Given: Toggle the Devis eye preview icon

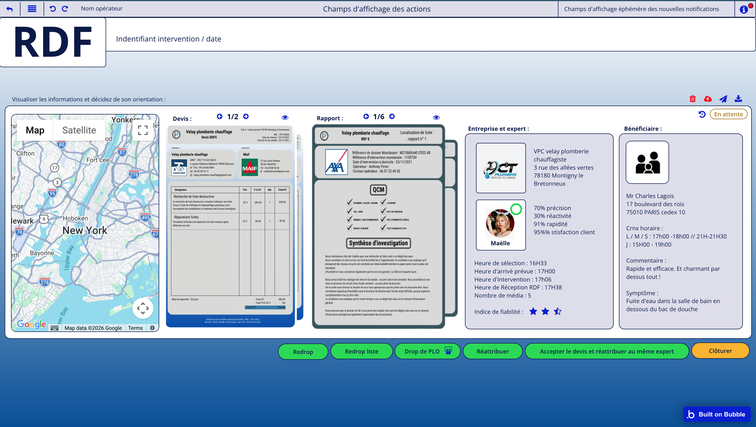Looking at the screenshot, I should coord(285,117).
